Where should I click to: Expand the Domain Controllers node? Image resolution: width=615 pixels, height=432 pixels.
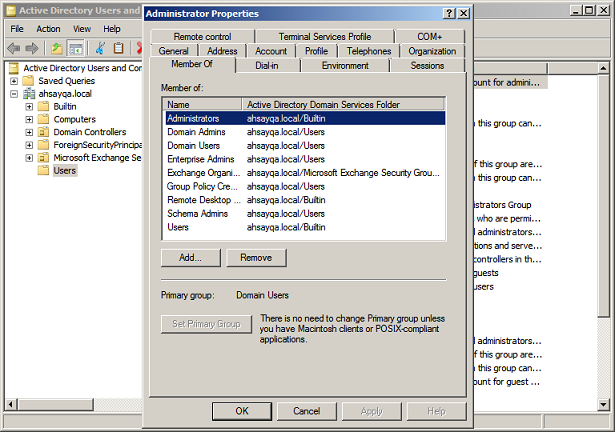click(29, 132)
